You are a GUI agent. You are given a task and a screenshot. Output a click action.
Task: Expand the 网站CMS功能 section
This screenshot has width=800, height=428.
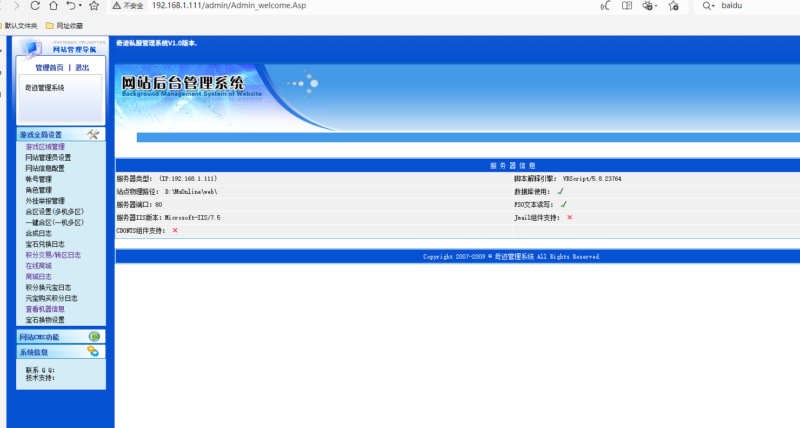coord(61,337)
